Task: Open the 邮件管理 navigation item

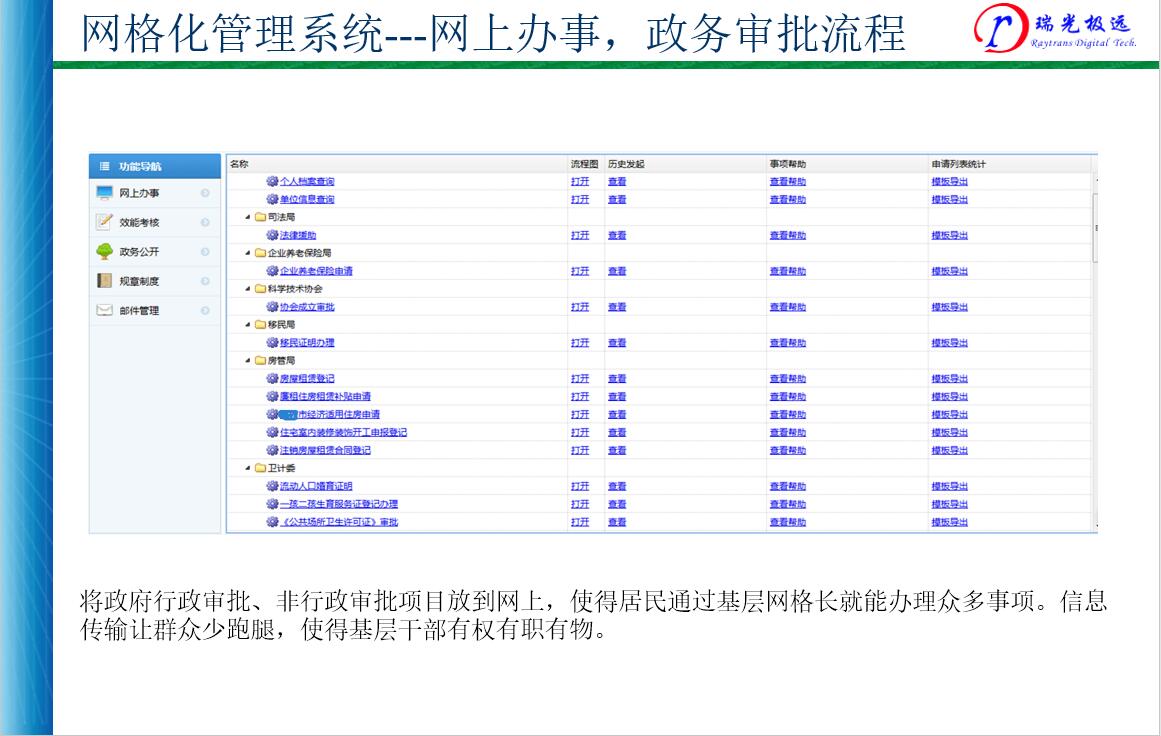Action: 139,310
